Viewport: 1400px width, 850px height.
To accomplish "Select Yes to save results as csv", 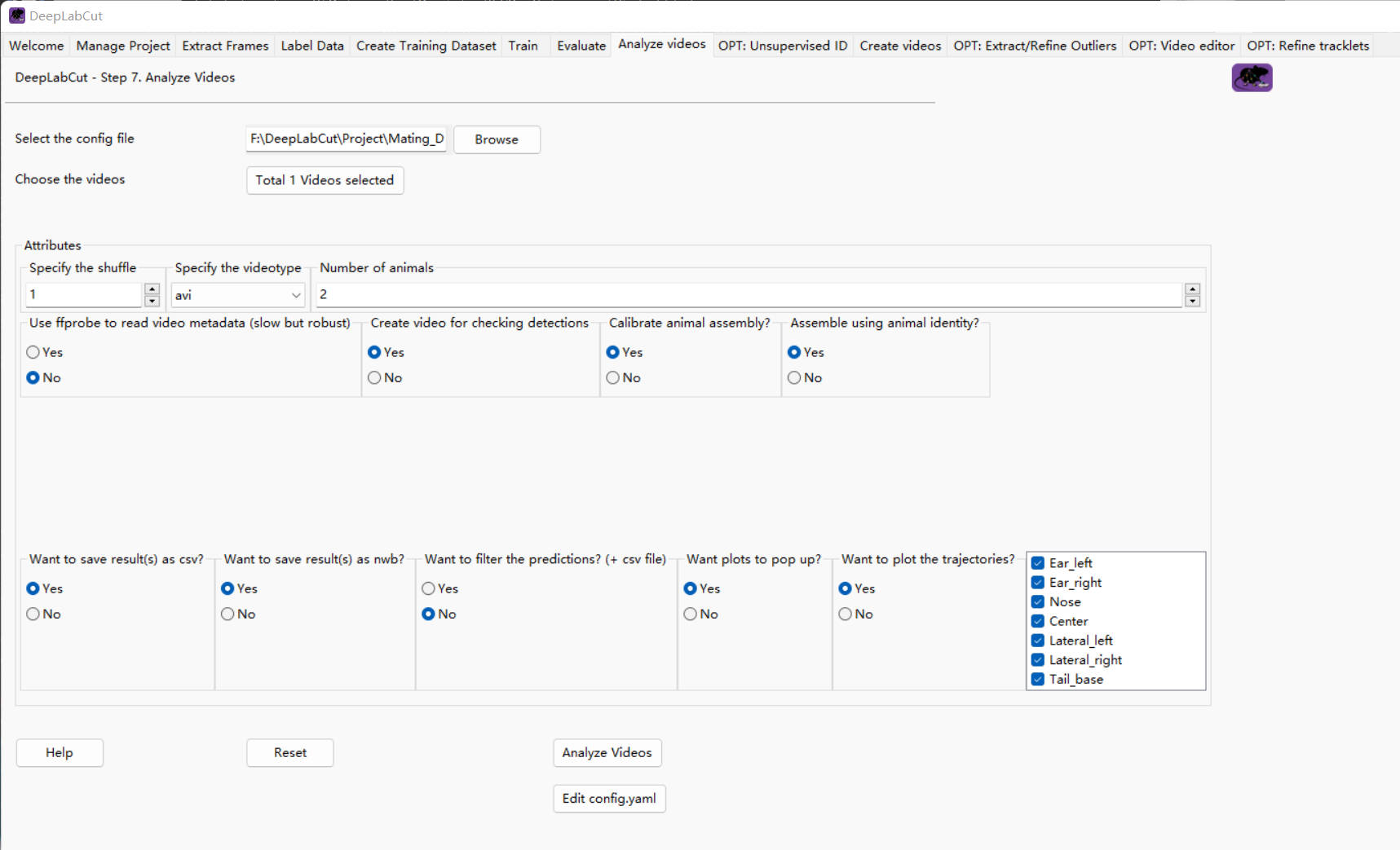I will [x=33, y=588].
